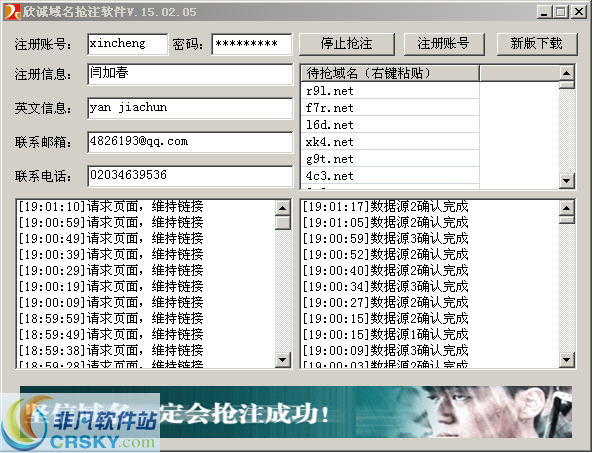Image resolution: width=592 pixels, height=453 pixels.
Task: Click log entry [19:00:09]请求页面，维持链接
Action: (111, 302)
